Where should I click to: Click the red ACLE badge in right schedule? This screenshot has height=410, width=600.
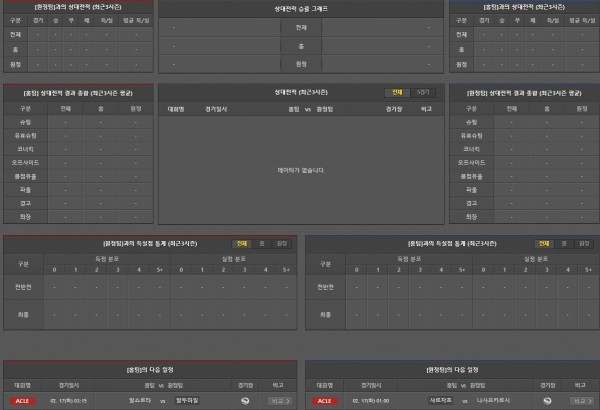(x=323, y=400)
